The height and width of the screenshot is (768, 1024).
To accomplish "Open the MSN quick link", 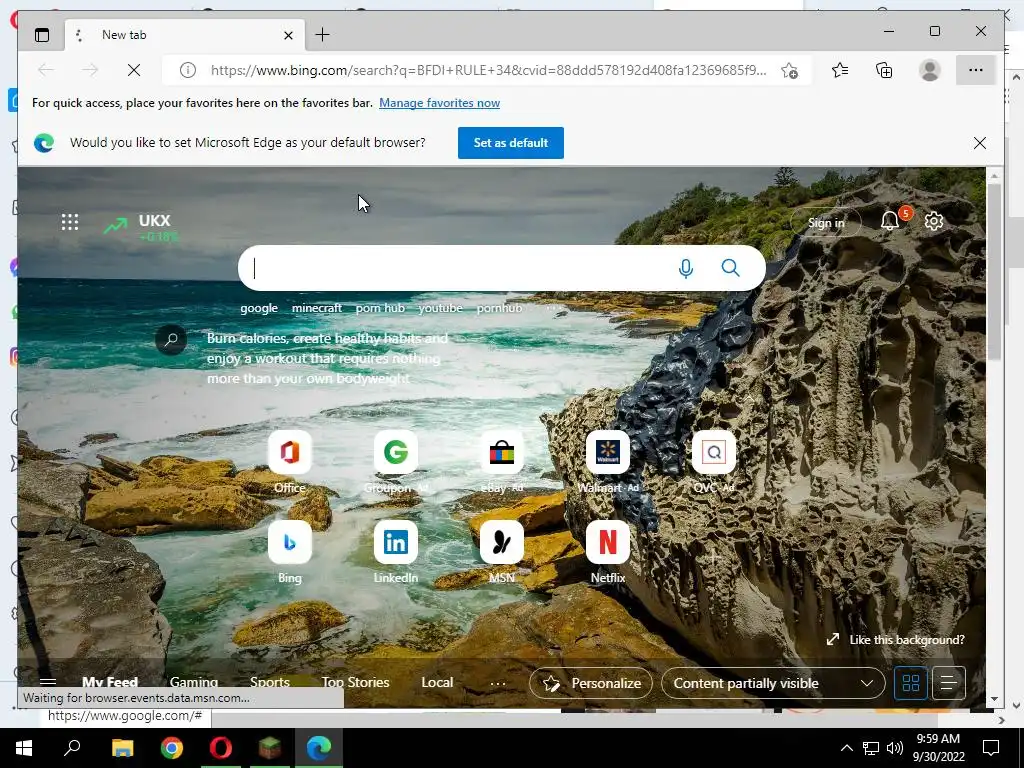I will 502,552.
